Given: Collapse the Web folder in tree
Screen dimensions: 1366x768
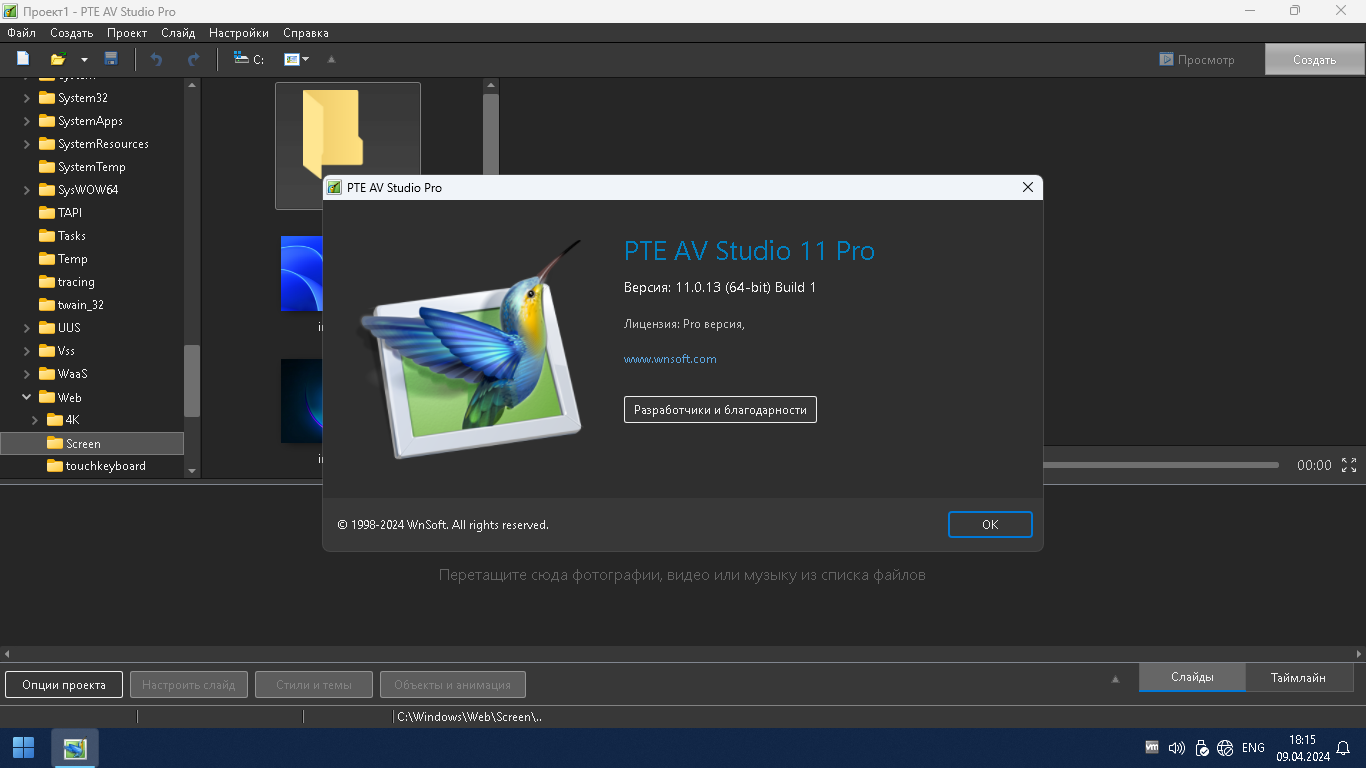Looking at the screenshot, I should coord(27,397).
